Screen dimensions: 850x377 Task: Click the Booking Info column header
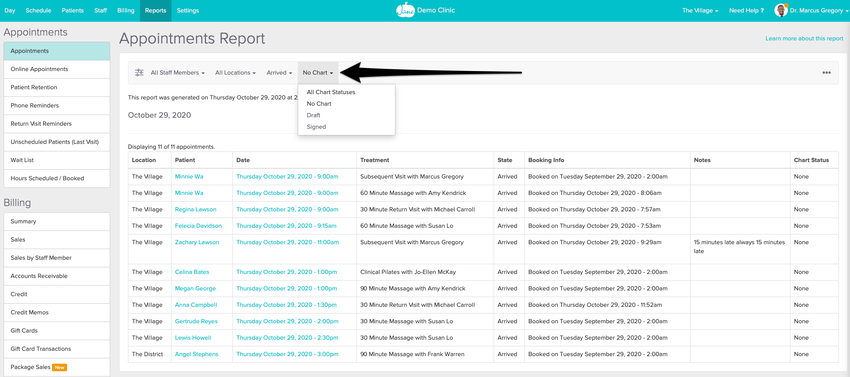pyautogui.click(x=546, y=160)
